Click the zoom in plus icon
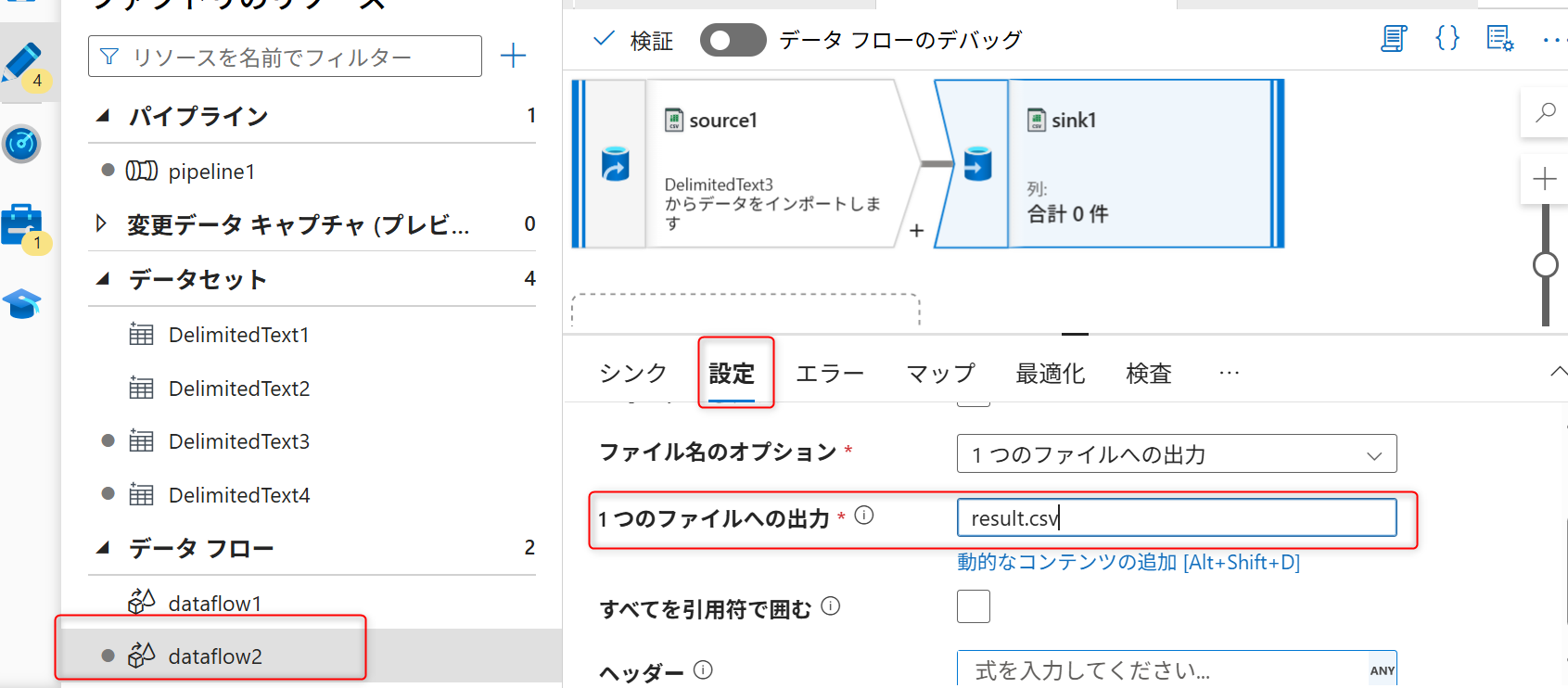Viewport: 1568px width, 688px height. (x=1545, y=179)
